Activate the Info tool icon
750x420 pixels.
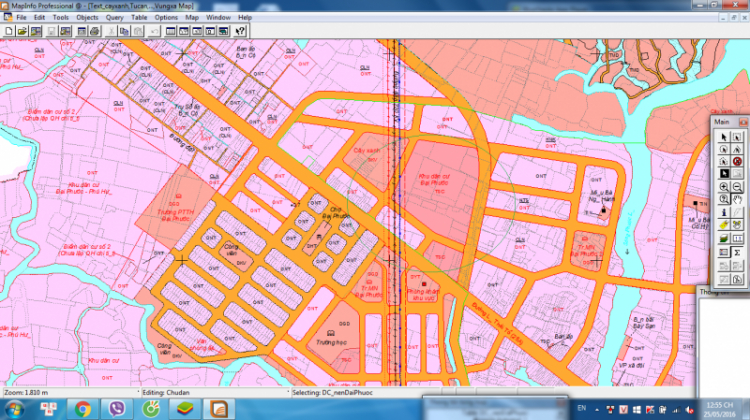tap(724, 212)
